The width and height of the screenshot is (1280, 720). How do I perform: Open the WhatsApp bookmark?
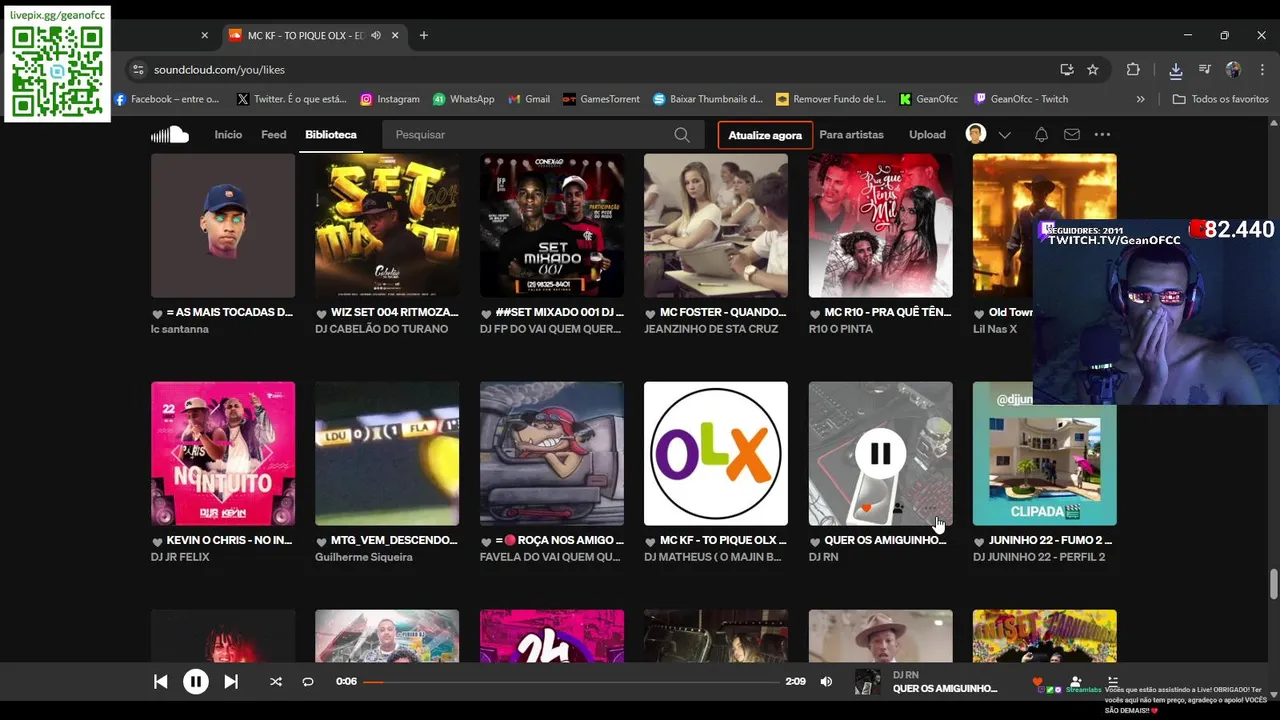(464, 99)
